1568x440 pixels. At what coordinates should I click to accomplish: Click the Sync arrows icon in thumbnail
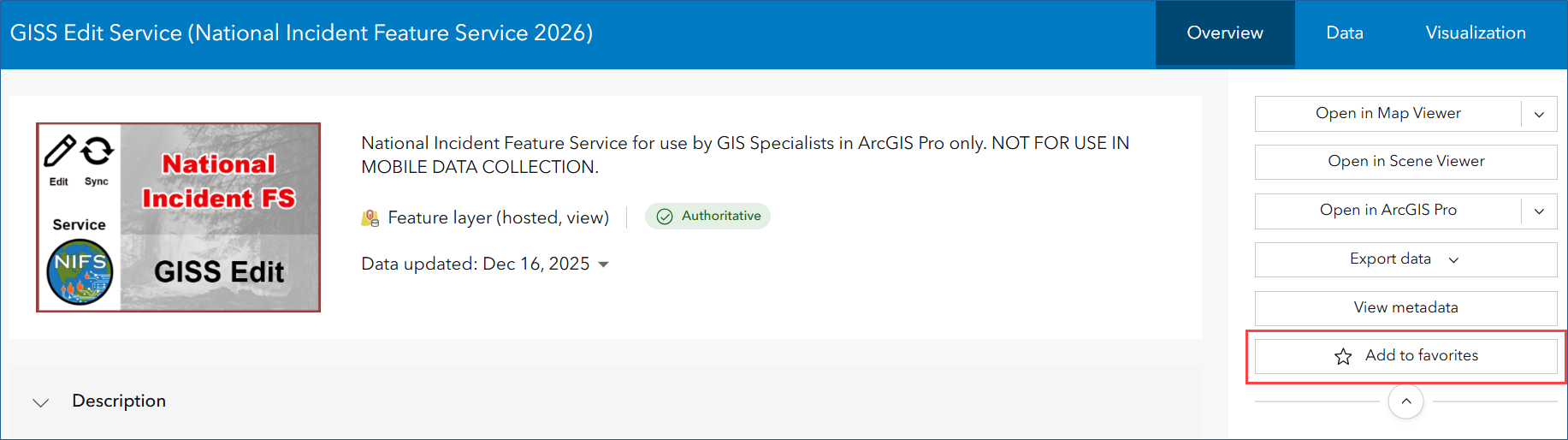coord(98,151)
